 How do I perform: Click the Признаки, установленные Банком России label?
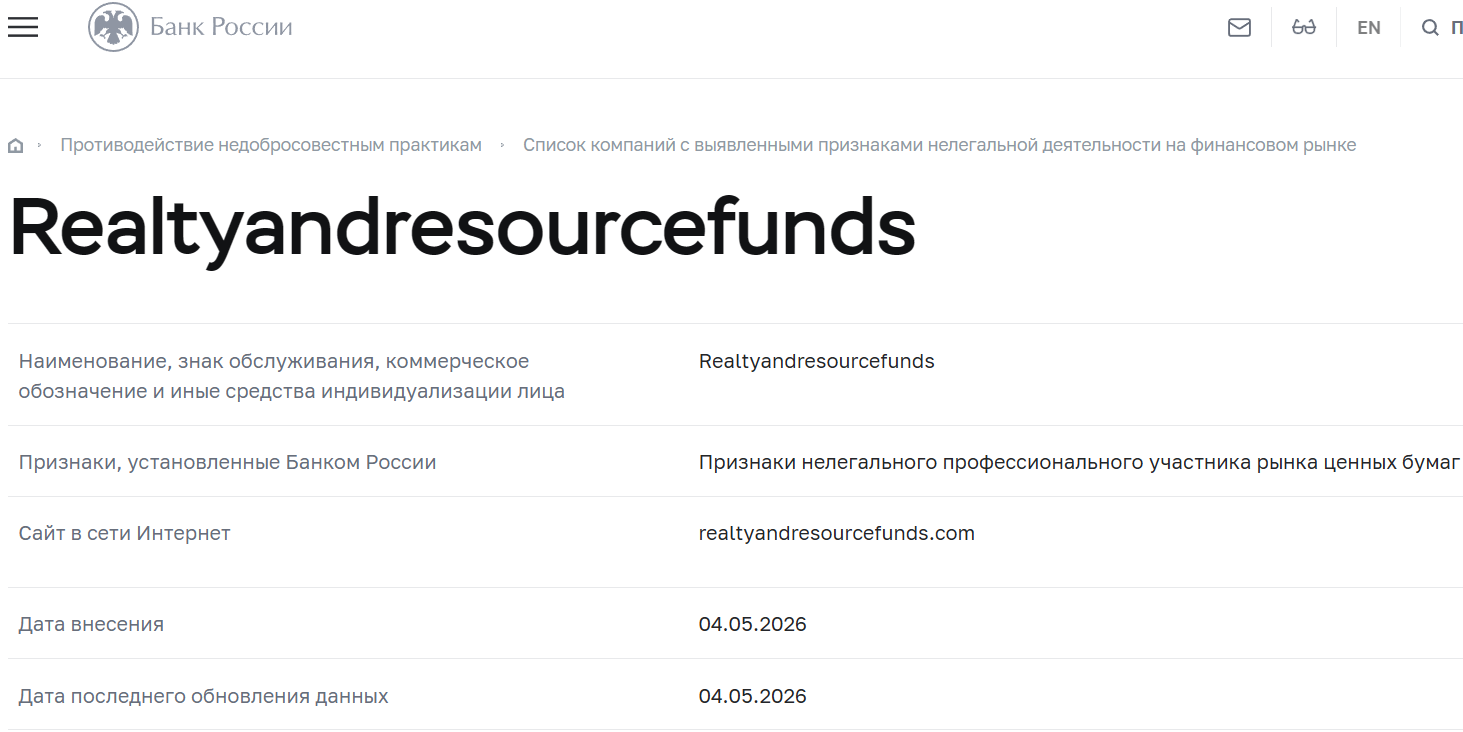click(x=228, y=463)
